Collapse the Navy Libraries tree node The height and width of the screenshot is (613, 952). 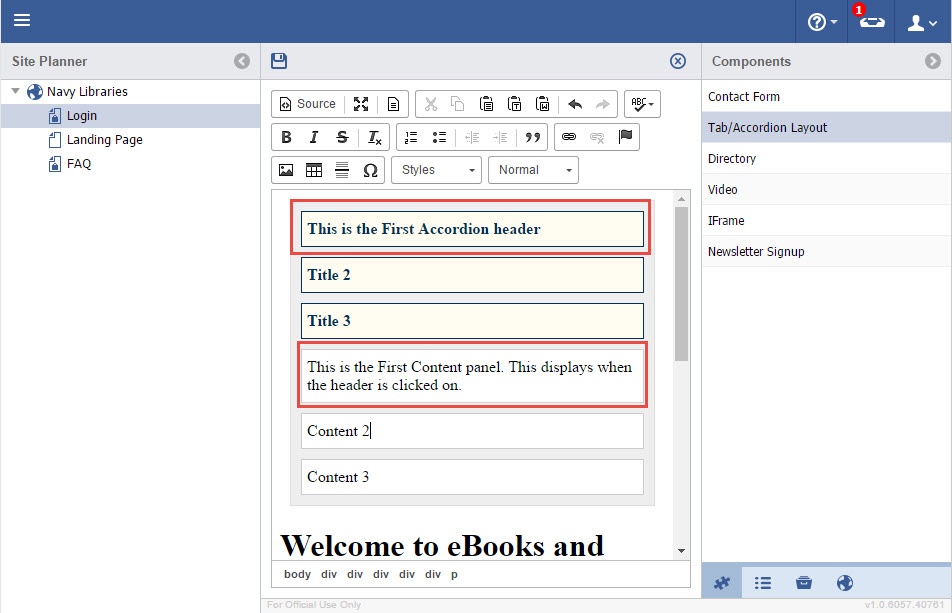(x=16, y=92)
